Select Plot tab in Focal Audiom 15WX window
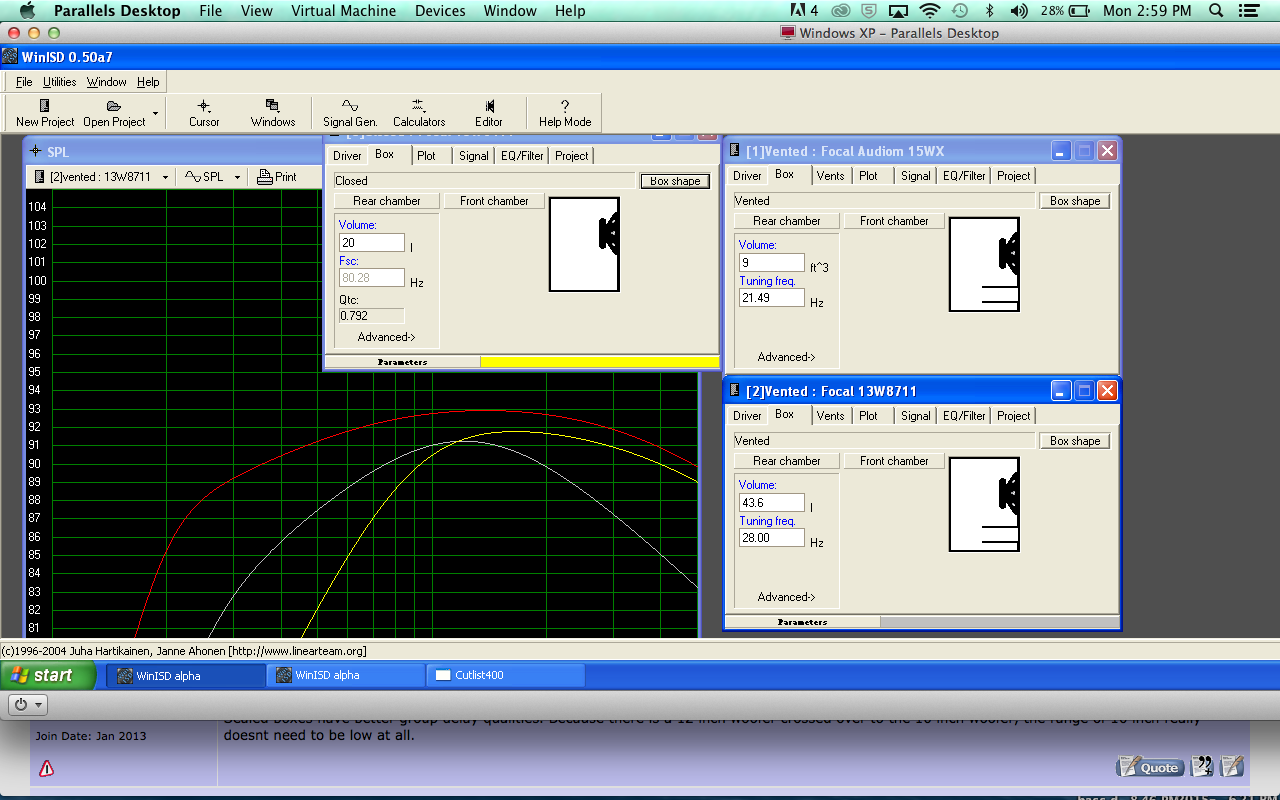 868,176
